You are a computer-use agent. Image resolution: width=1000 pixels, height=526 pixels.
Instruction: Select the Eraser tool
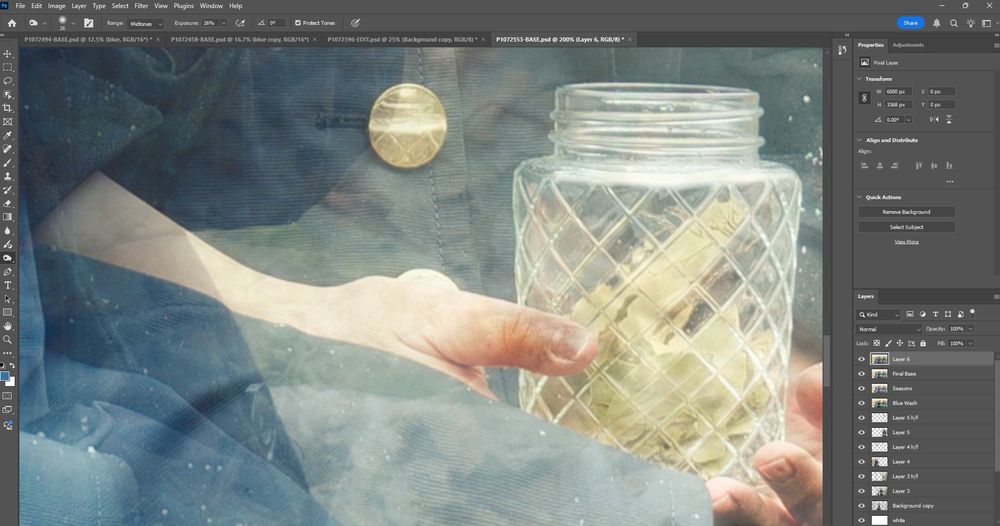[8, 203]
